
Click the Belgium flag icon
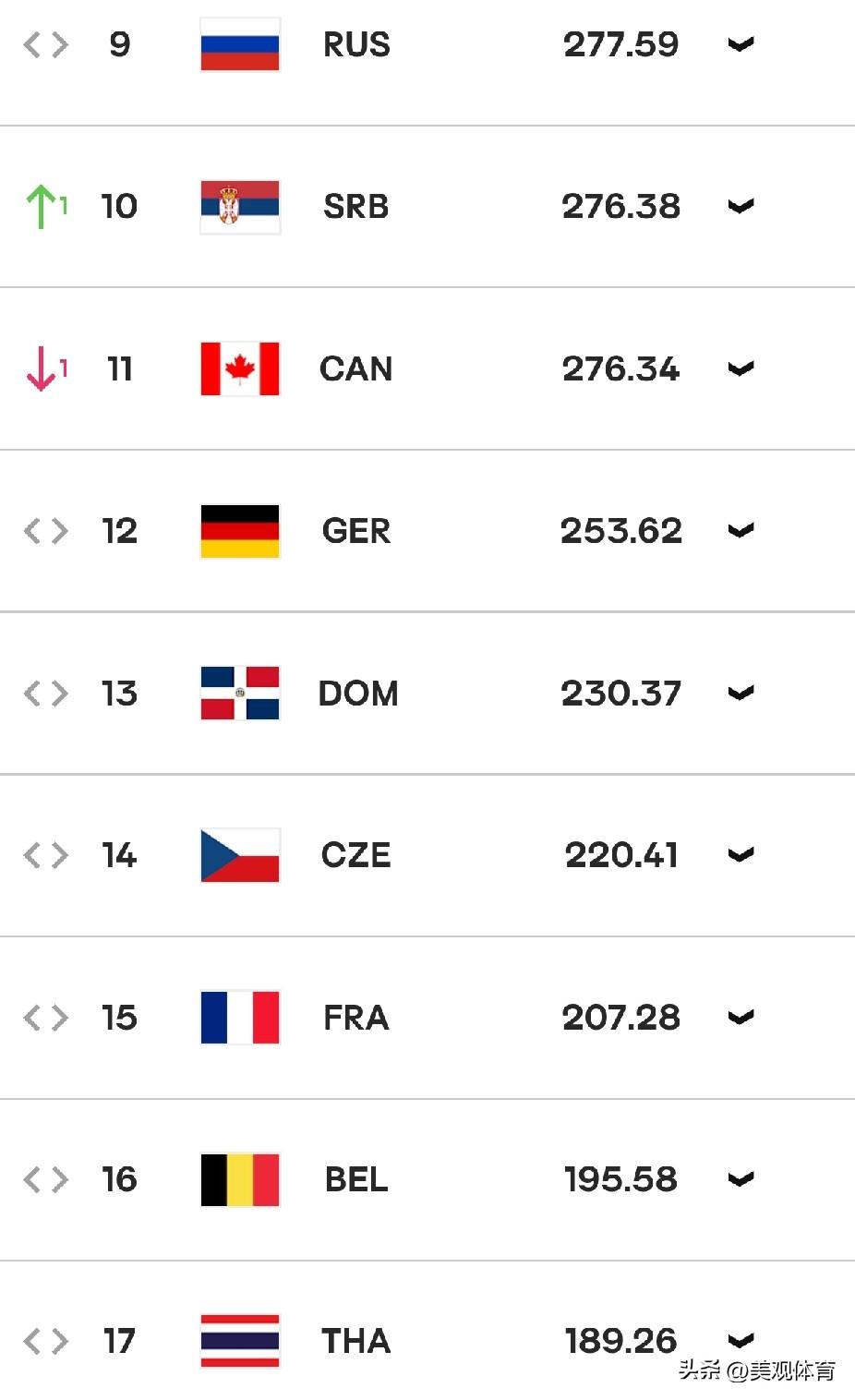[240, 1179]
